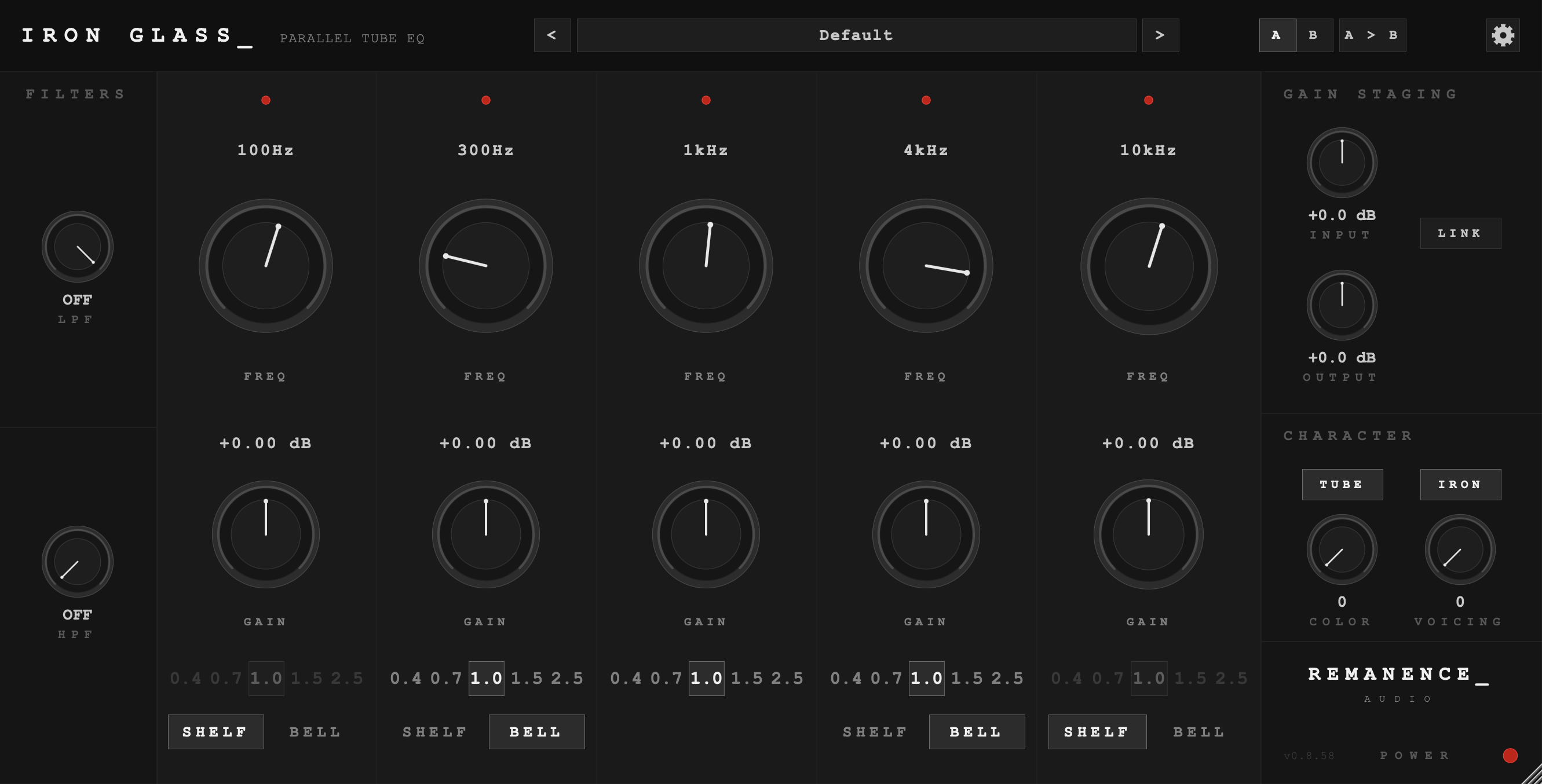
Task: Click the LPF OFF value
Action: (x=77, y=299)
